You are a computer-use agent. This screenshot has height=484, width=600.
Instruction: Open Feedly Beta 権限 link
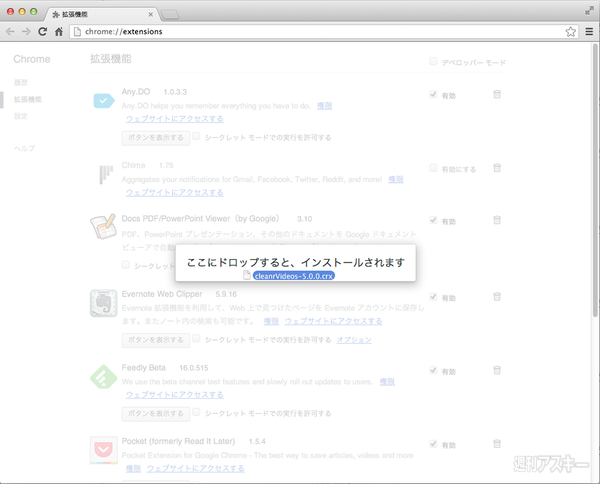(387, 382)
